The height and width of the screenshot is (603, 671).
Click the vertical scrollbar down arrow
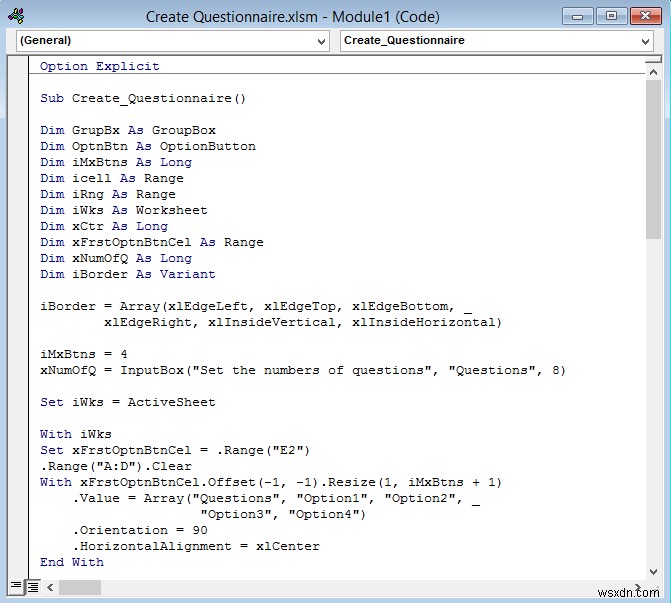(x=653, y=571)
